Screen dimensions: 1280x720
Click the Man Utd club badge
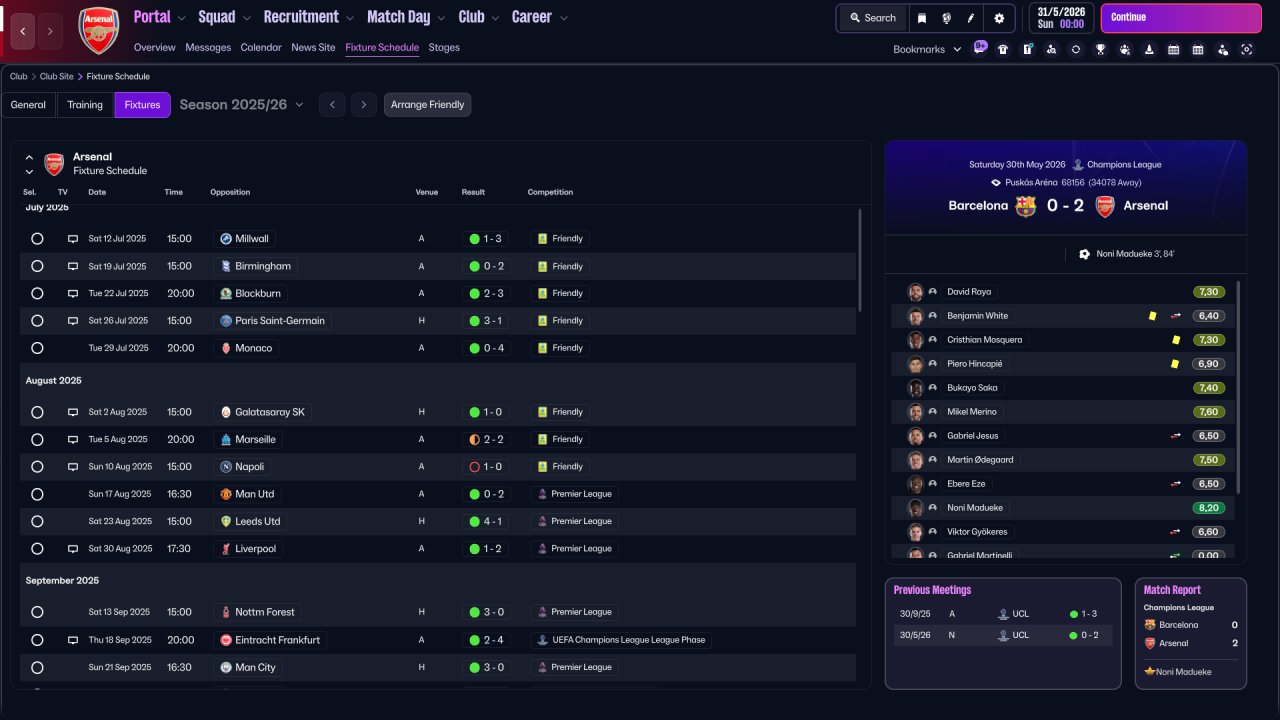pos(226,494)
